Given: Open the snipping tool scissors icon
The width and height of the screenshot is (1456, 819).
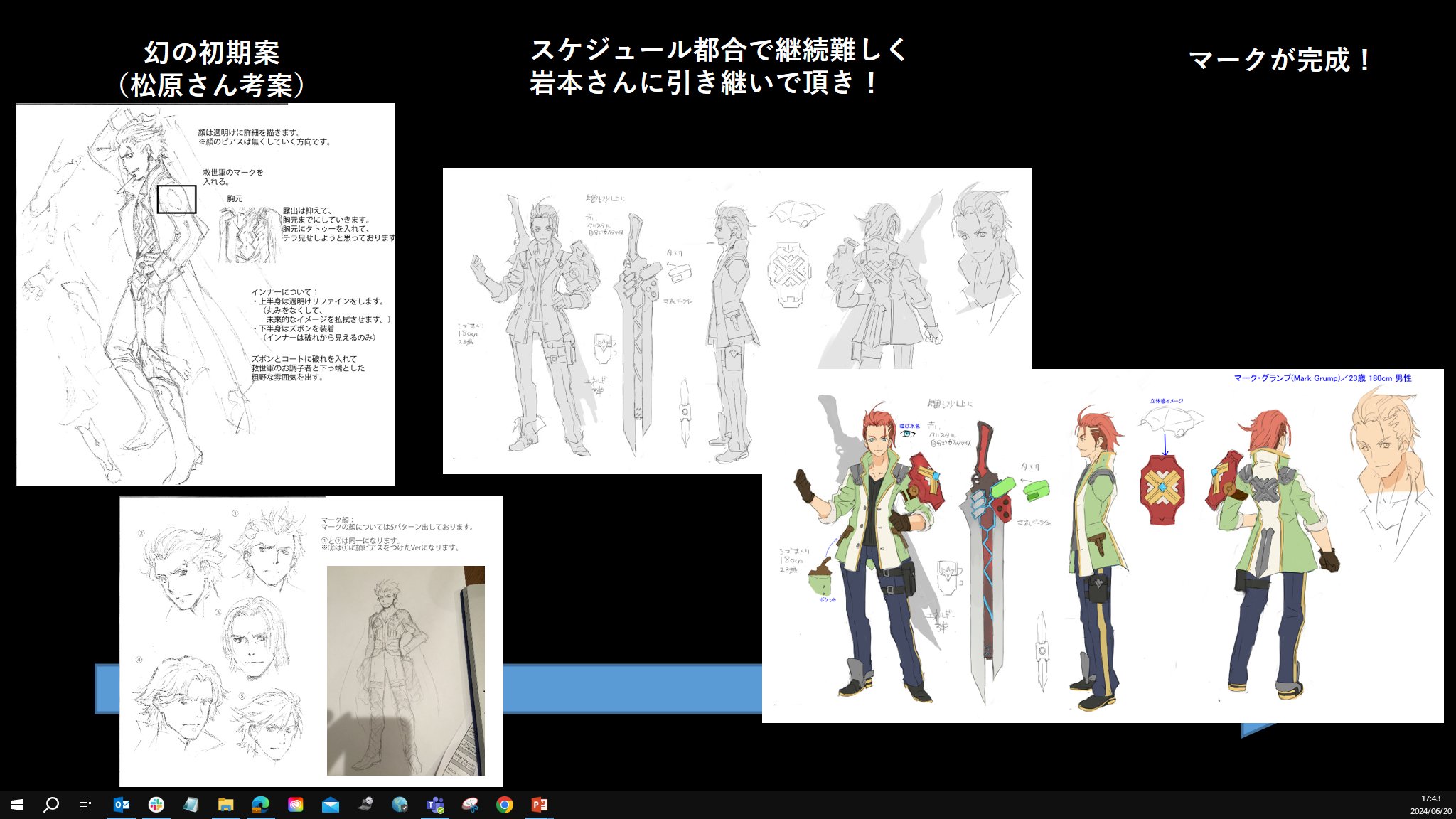Looking at the screenshot, I should click(x=469, y=805).
